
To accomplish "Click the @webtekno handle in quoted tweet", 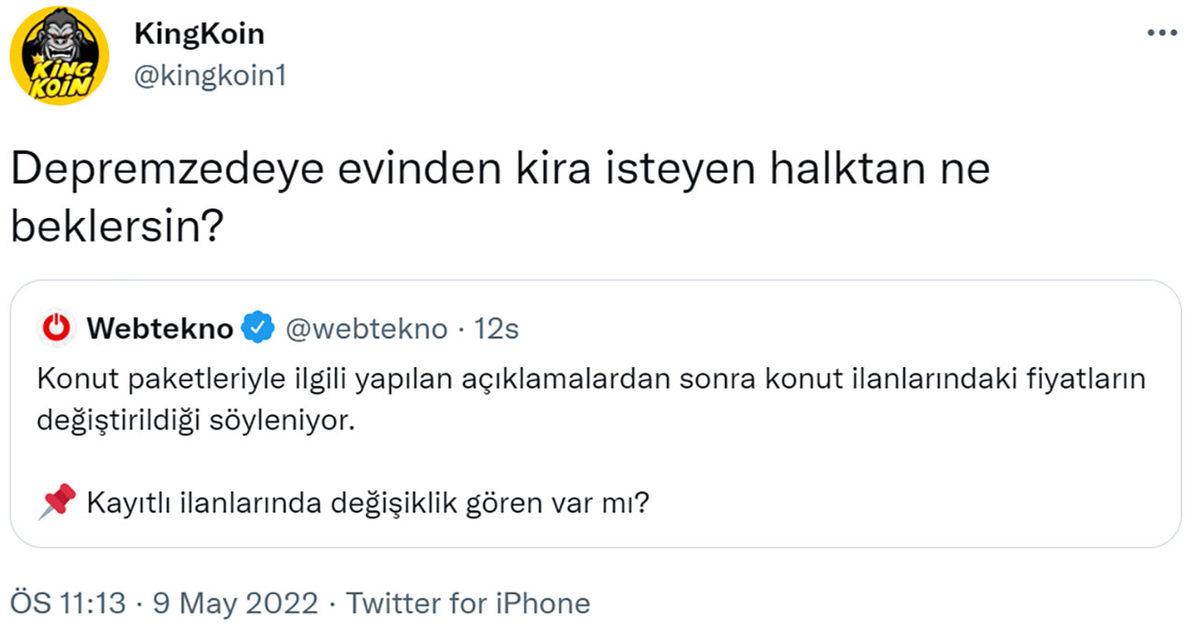I will tap(370, 326).
